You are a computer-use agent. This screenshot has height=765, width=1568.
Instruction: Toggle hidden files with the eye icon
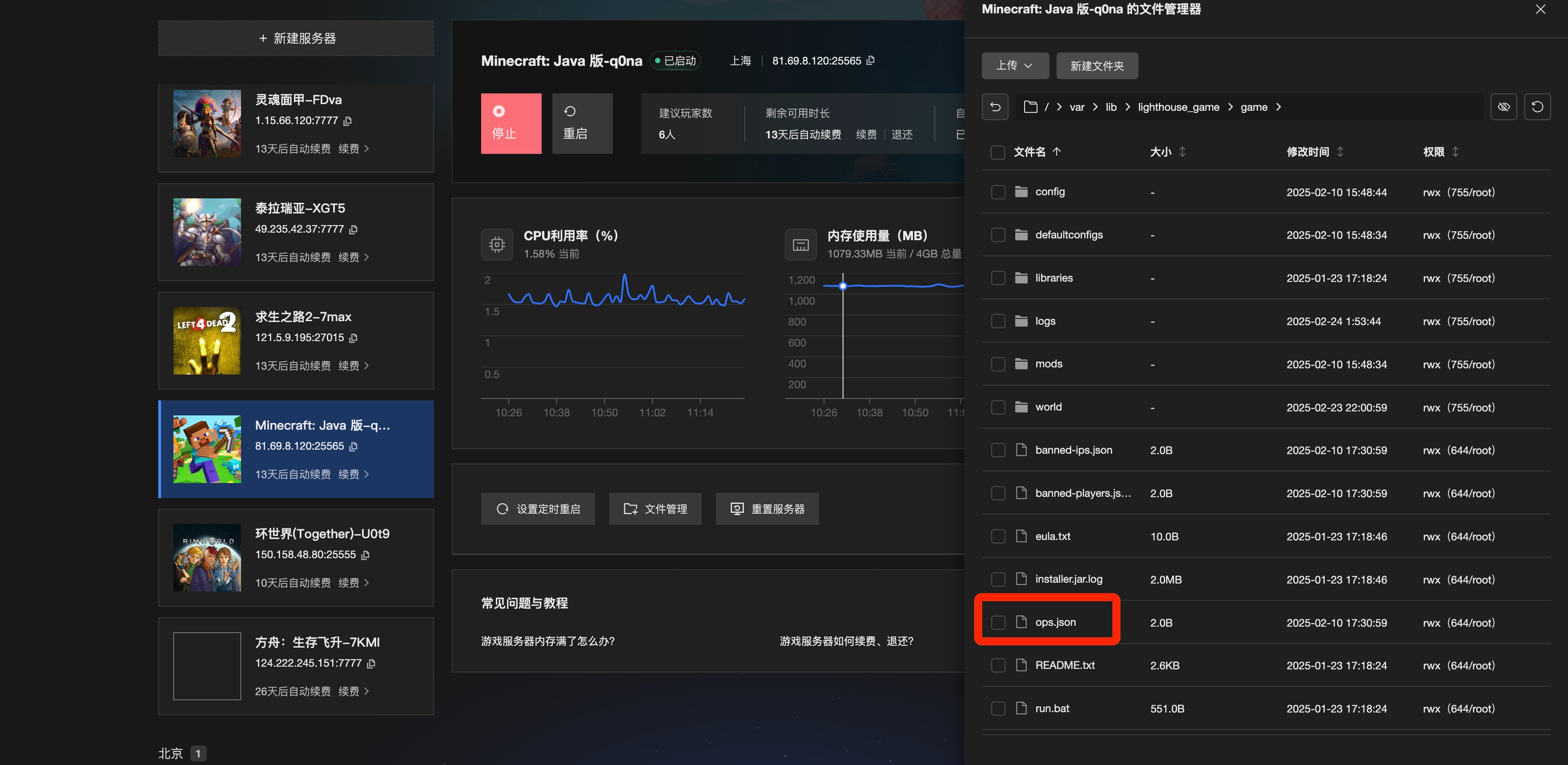pyautogui.click(x=1503, y=107)
